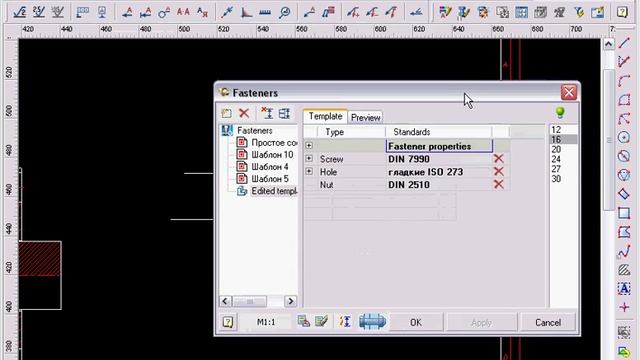Click the DIN 7990 standard cell
Image resolution: width=640 pixels, height=360 pixels.
click(439, 159)
